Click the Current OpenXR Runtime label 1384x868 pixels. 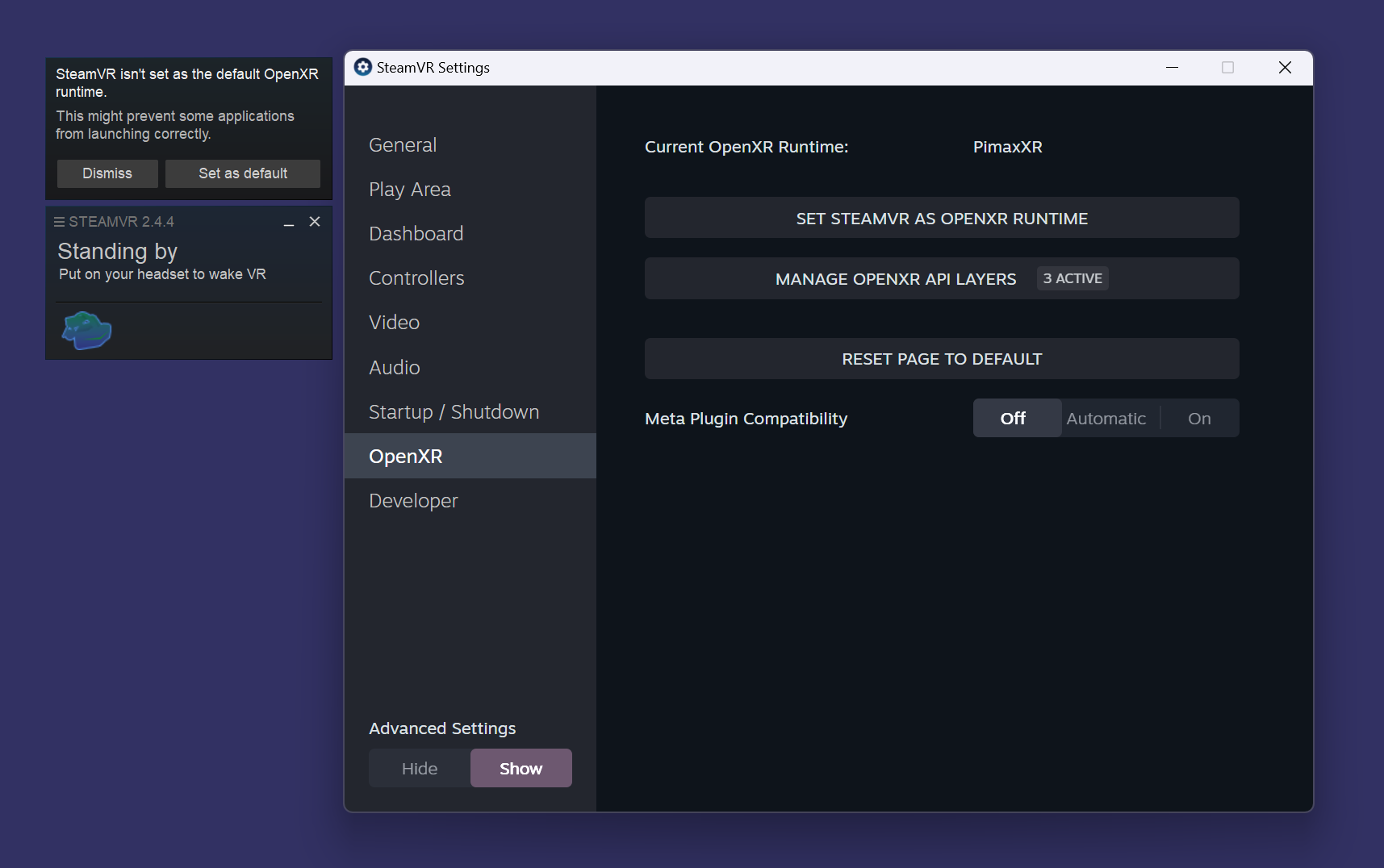tap(746, 147)
